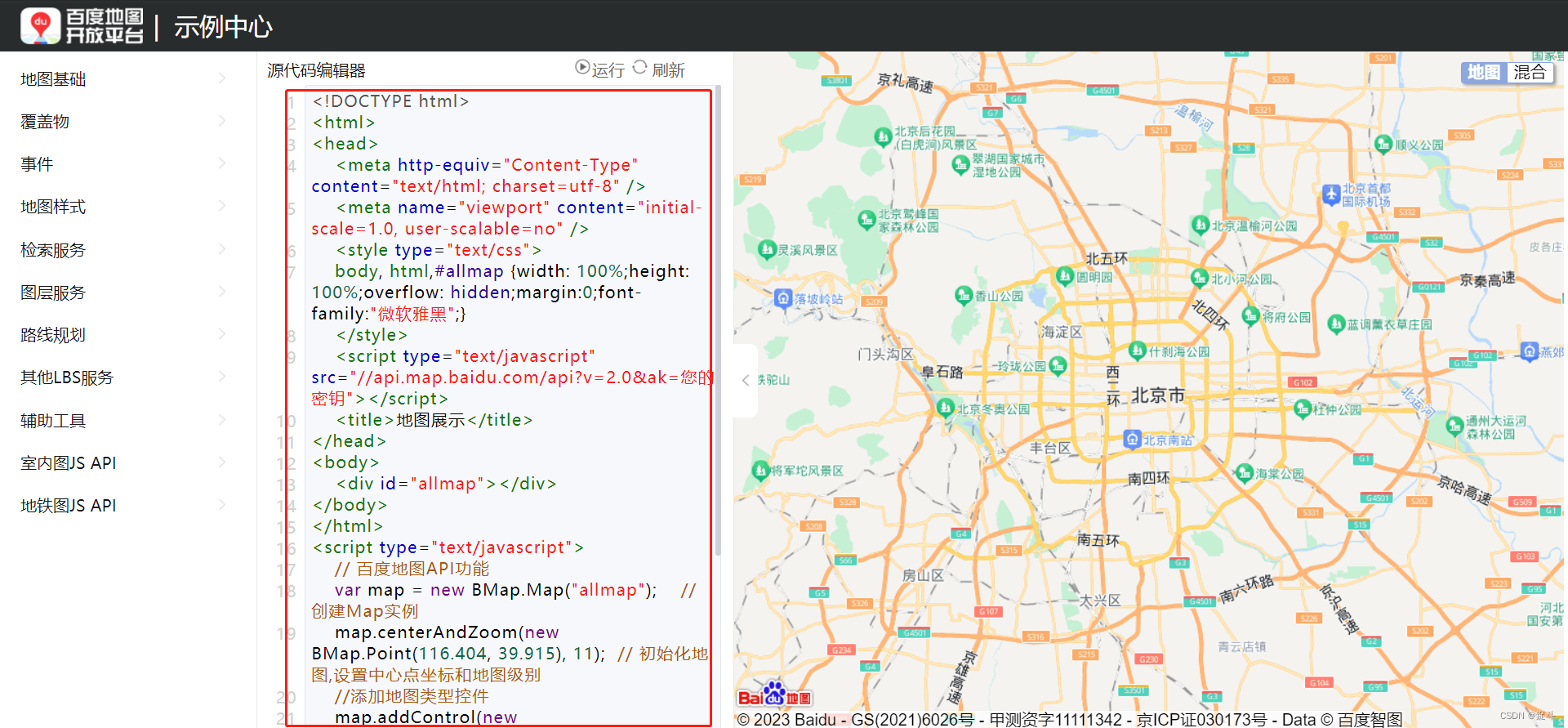
Task: Click the 海淀区 district label
Action: pyautogui.click(x=1062, y=332)
